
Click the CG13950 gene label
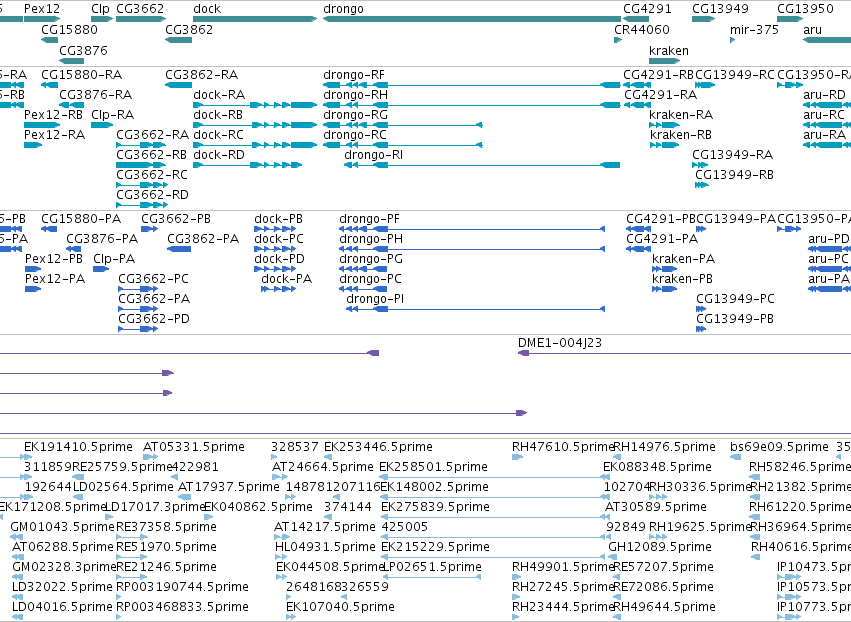[x=805, y=9]
